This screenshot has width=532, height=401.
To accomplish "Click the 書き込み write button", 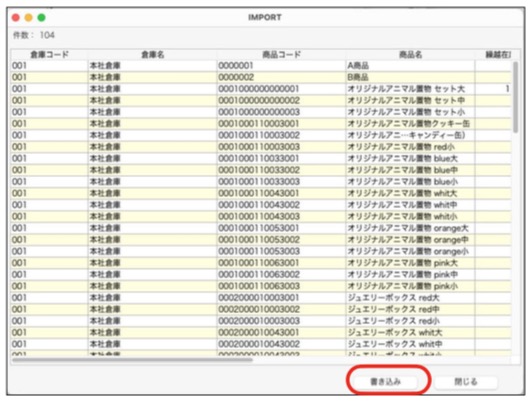I will [x=385, y=382].
